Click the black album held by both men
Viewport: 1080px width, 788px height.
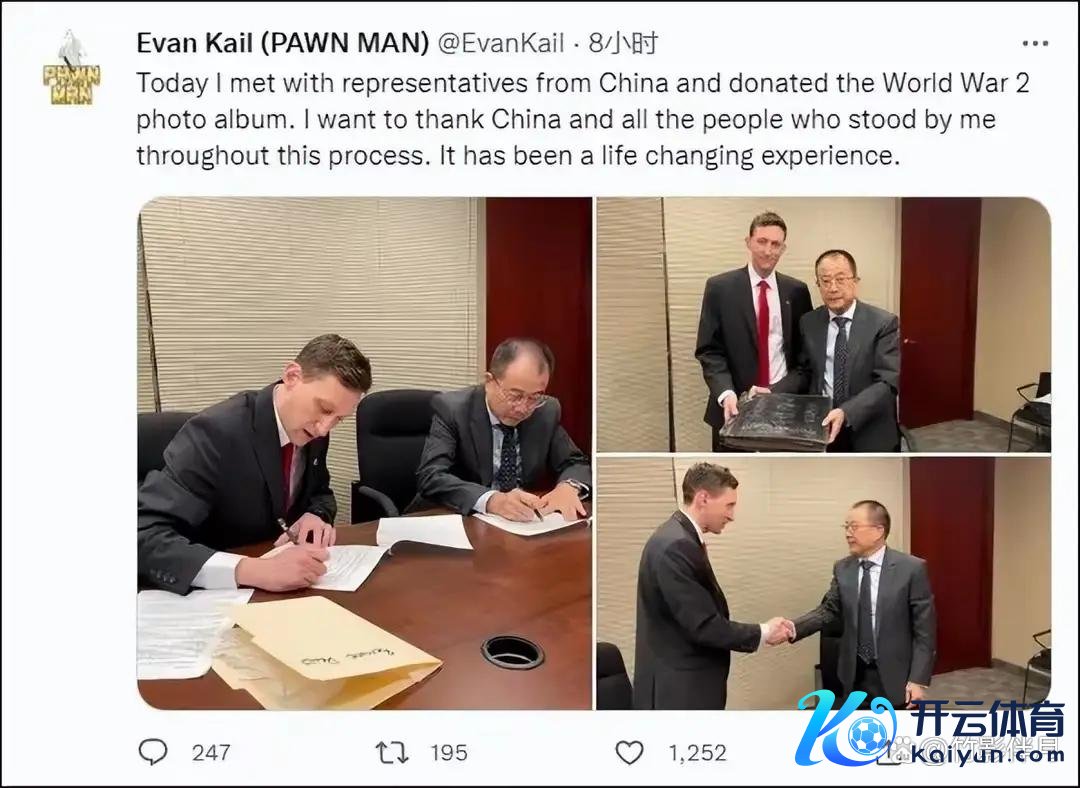click(x=776, y=422)
